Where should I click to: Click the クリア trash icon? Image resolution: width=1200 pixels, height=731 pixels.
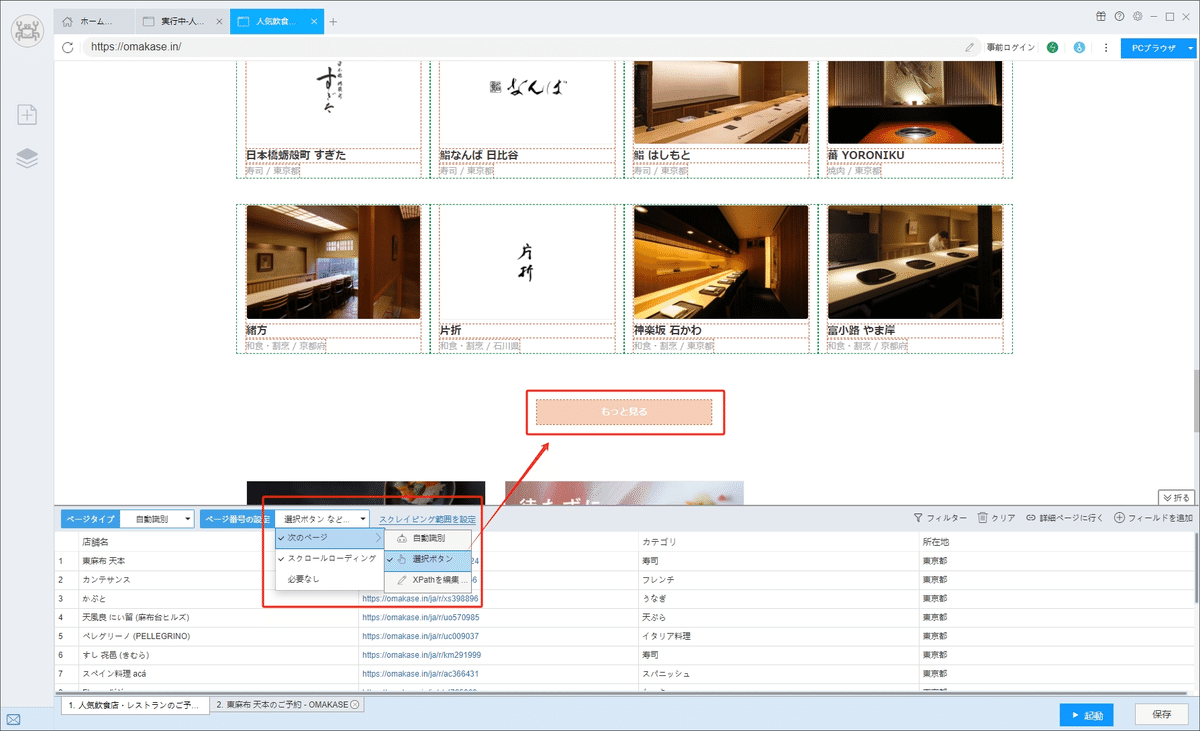(983, 518)
